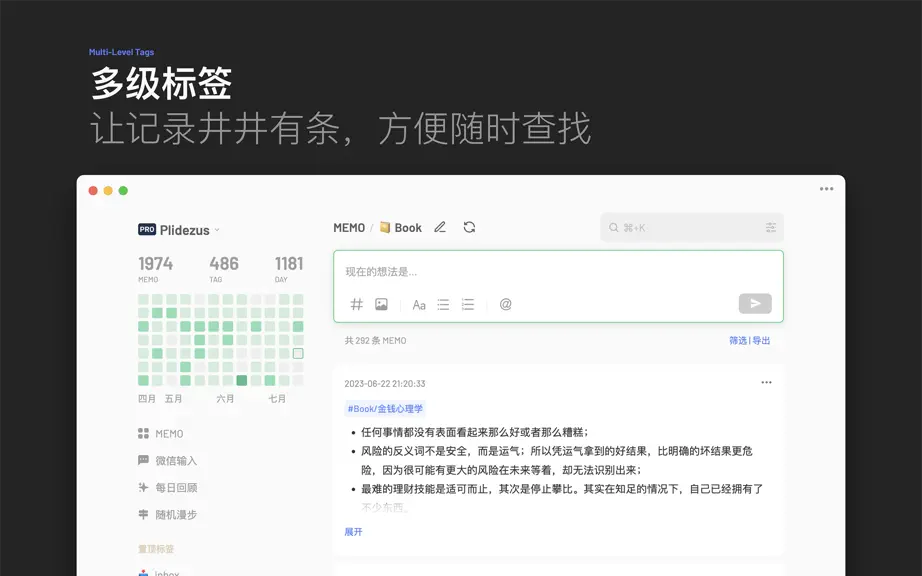Screen dimensions: 922x576
Task: Open the Aa text formatting options
Action: pyautogui.click(x=419, y=304)
